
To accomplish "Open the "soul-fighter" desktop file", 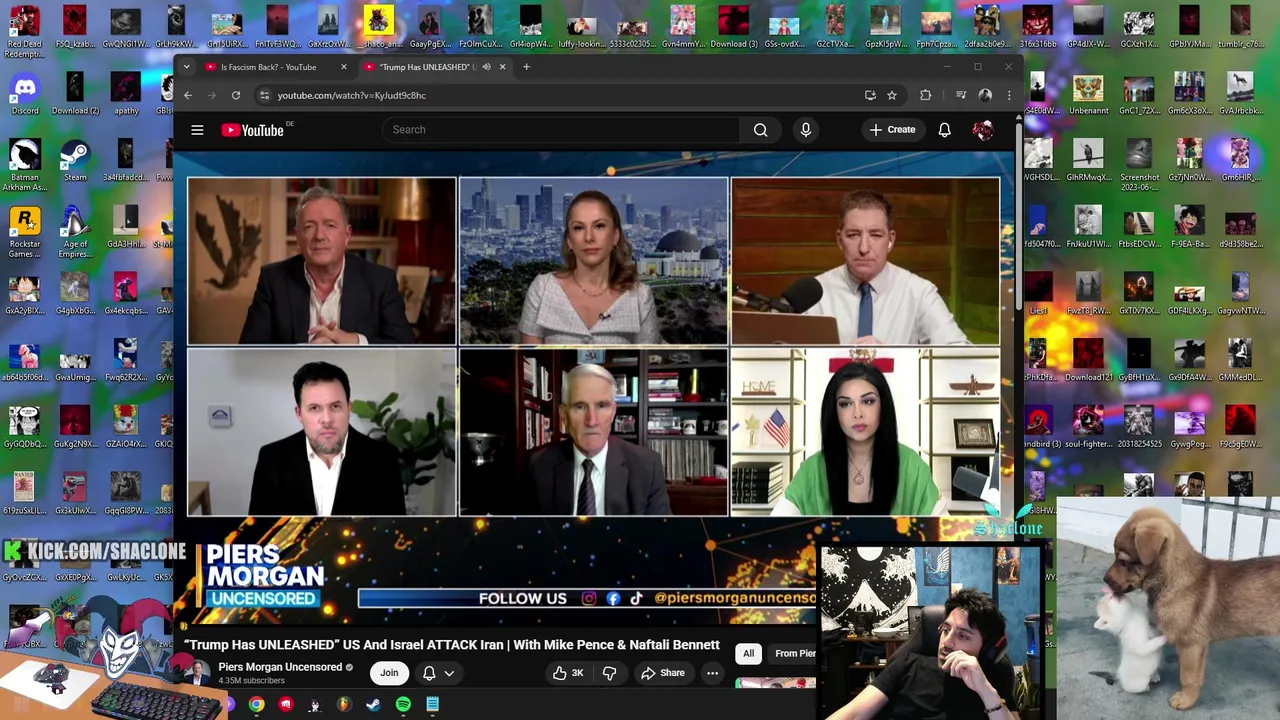I will [x=1088, y=428].
